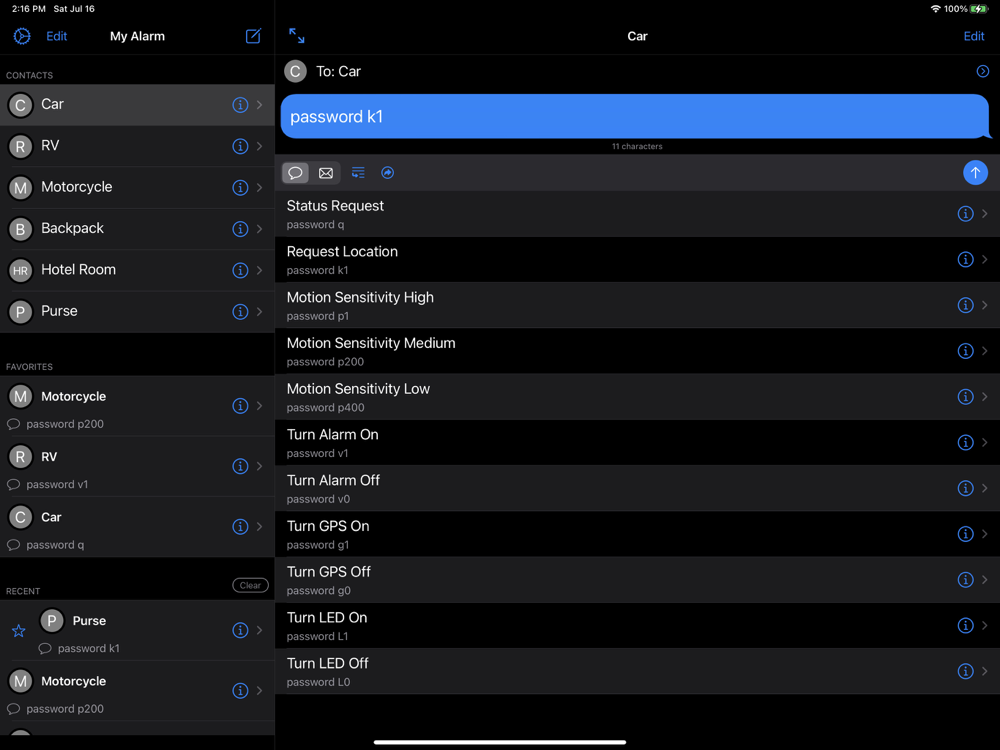Tap Edit in the Car message header
Image resolution: width=1000 pixels, height=750 pixels.
coord(973,36)
